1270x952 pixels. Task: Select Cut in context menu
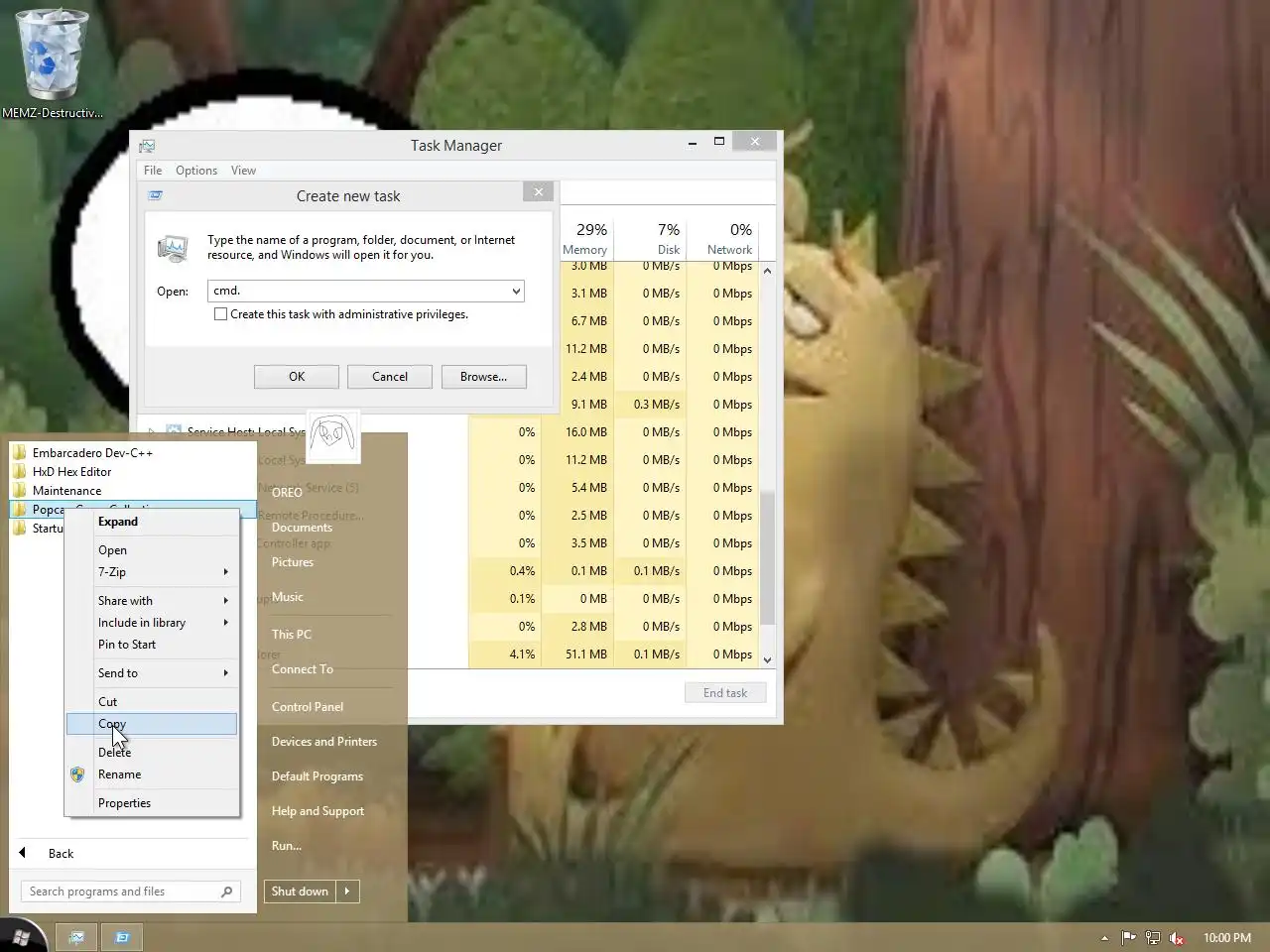tap(153, 702)
